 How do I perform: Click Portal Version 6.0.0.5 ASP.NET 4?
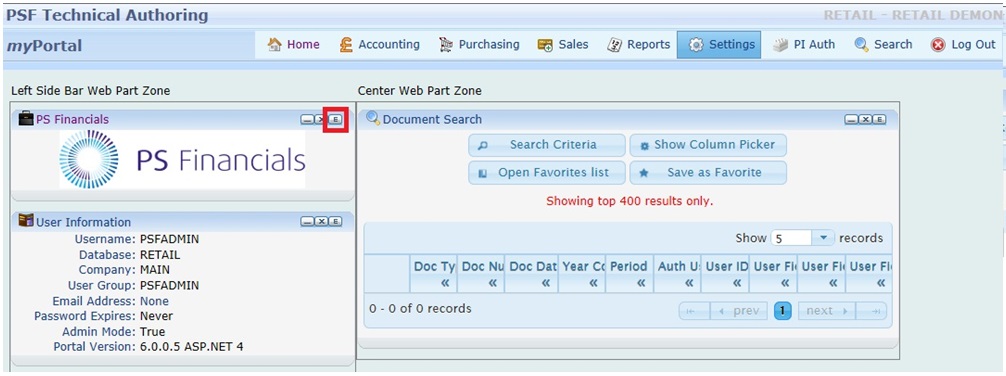point(192,347)
